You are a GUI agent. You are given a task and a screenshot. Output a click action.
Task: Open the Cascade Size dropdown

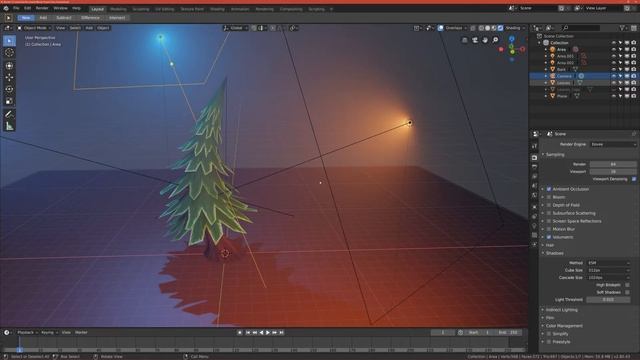(608, 278)
